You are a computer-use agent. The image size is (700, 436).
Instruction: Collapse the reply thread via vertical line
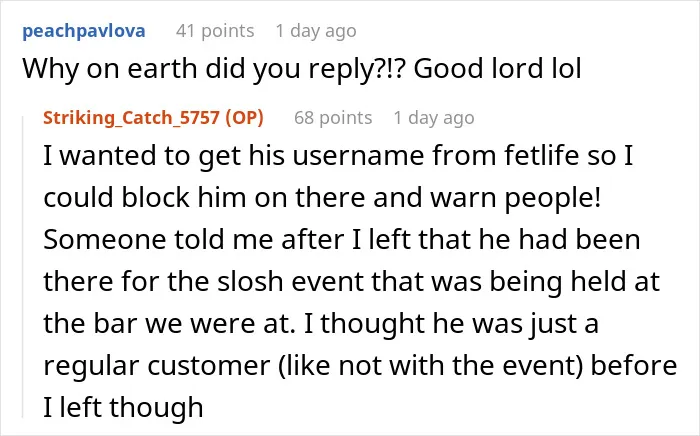click(x=23, y=266)
